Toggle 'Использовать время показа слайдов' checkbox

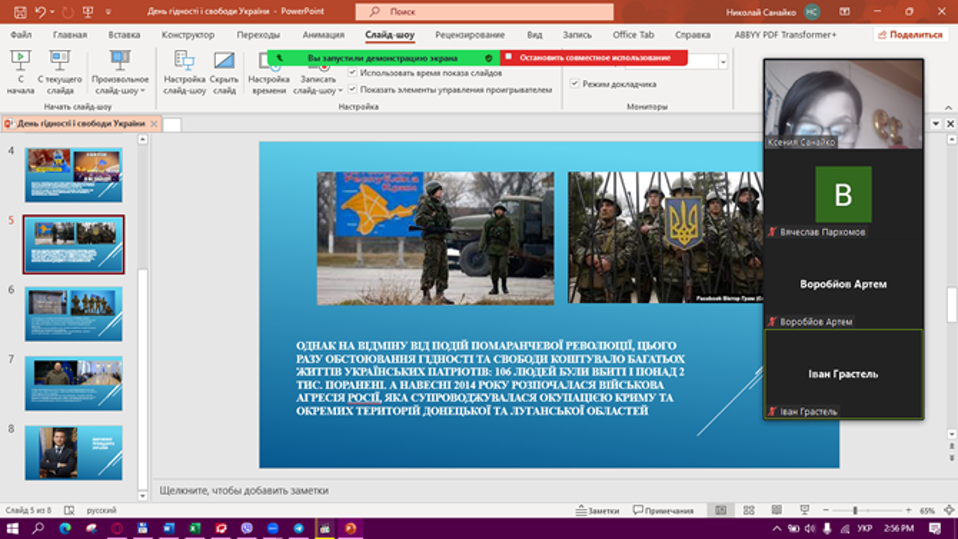click(x=353, y=73)
